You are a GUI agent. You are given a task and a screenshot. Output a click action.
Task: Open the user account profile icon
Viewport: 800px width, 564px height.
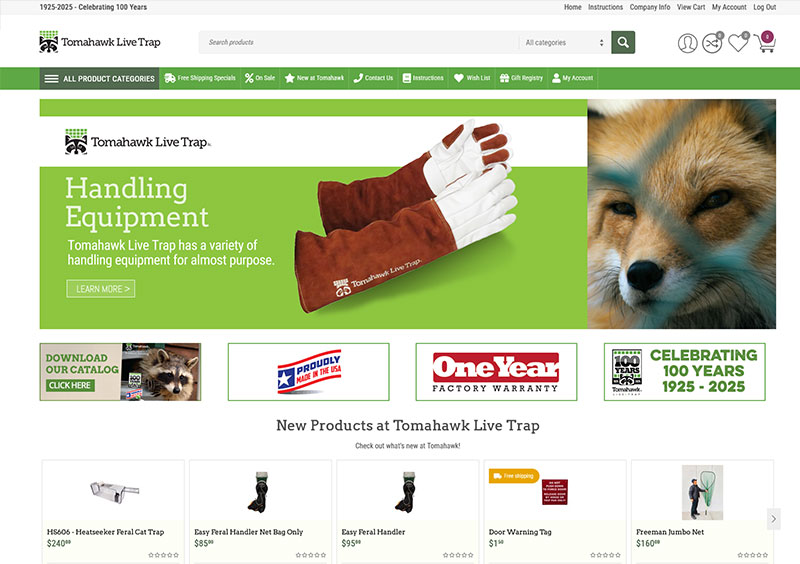687,43
